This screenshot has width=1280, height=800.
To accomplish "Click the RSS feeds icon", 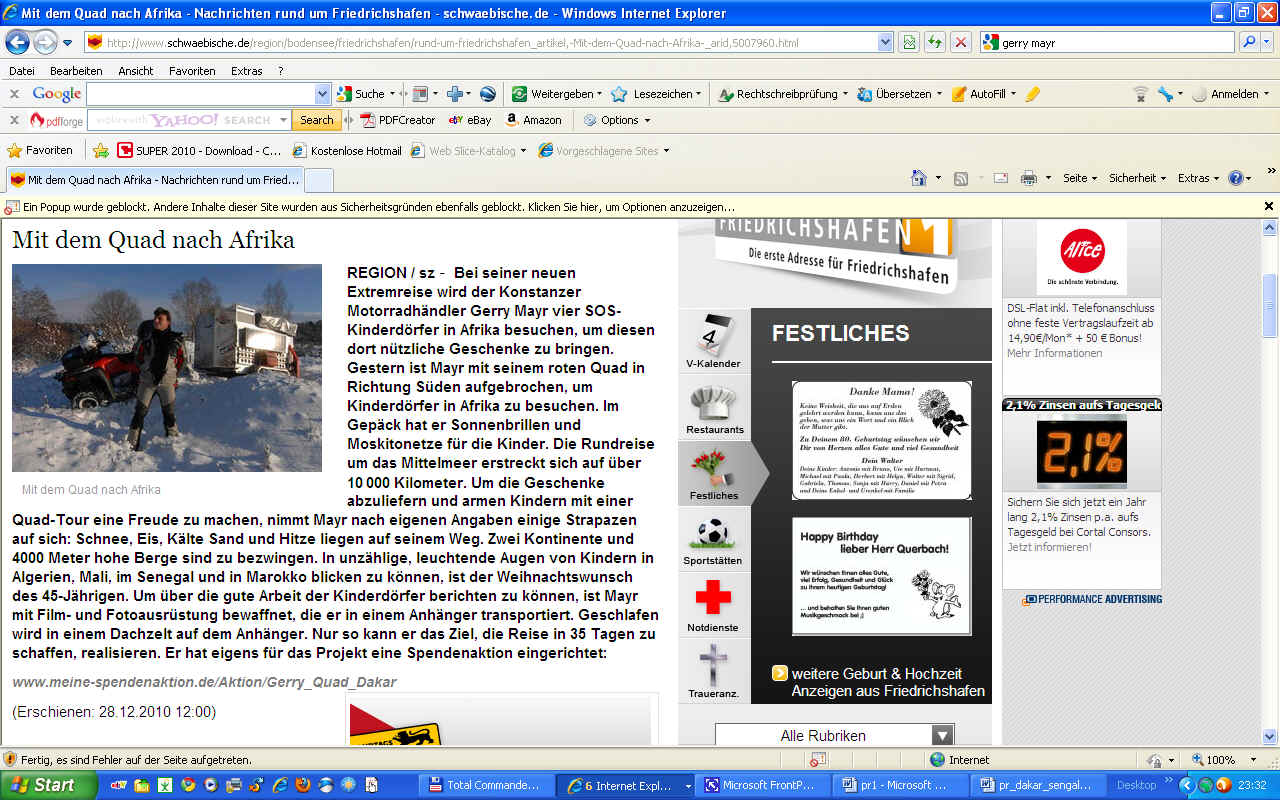I will coord(961,178).
